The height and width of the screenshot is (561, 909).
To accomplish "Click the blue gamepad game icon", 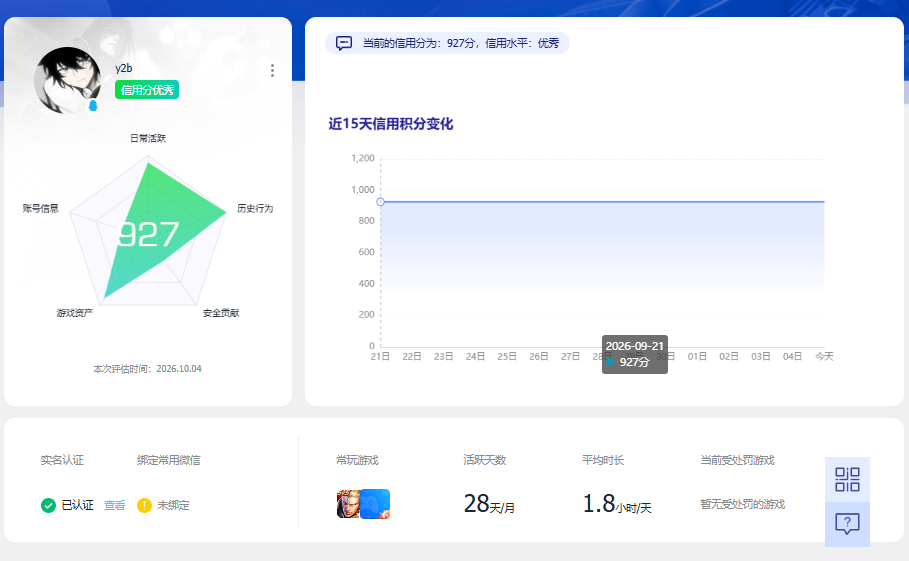I will pyautogui.click(x=375, y=504).
